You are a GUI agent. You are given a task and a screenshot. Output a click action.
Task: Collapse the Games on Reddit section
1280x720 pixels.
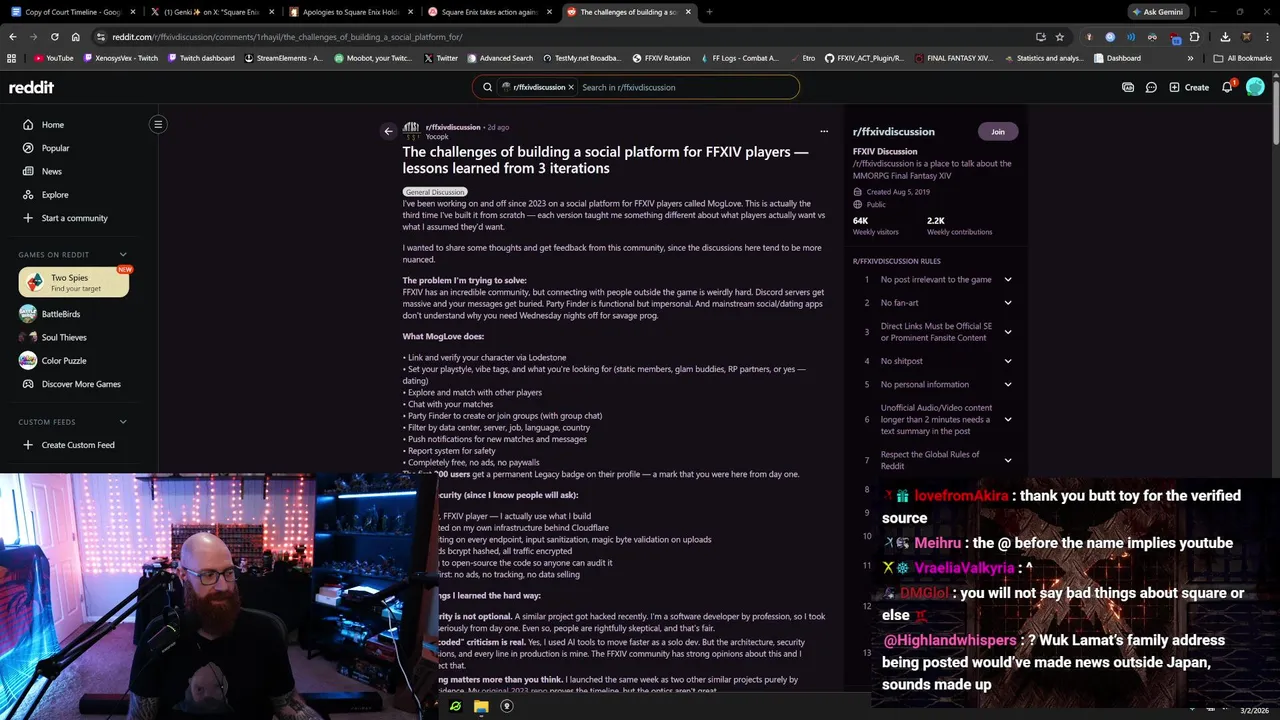(x=123, y=255)
